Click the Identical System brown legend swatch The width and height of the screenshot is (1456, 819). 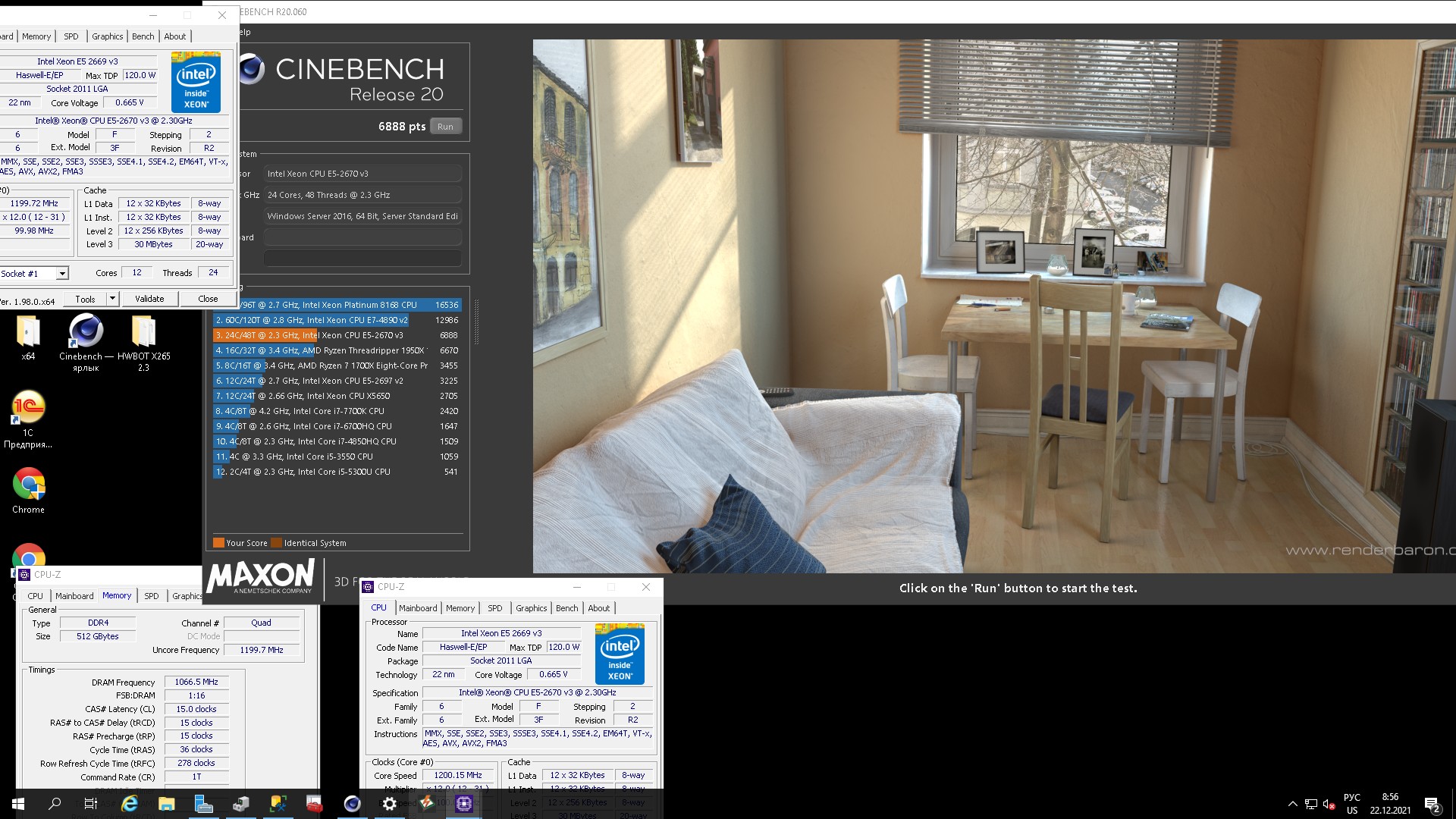277,543
